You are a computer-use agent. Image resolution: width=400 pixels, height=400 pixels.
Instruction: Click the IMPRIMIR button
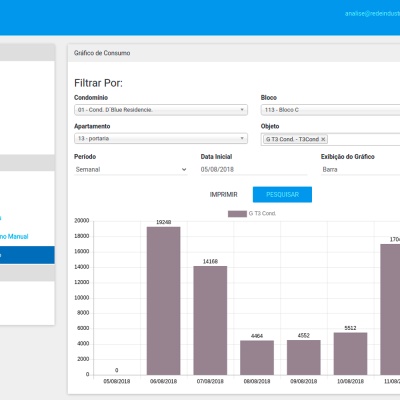click(x=223, y=194)
